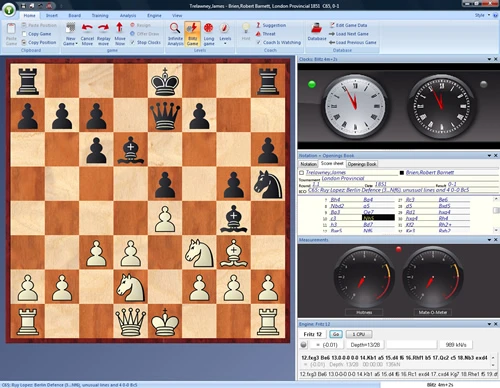Click the Cancel Move red arrow icon
The image size is (500, 388).
click(x=87, y=28)
